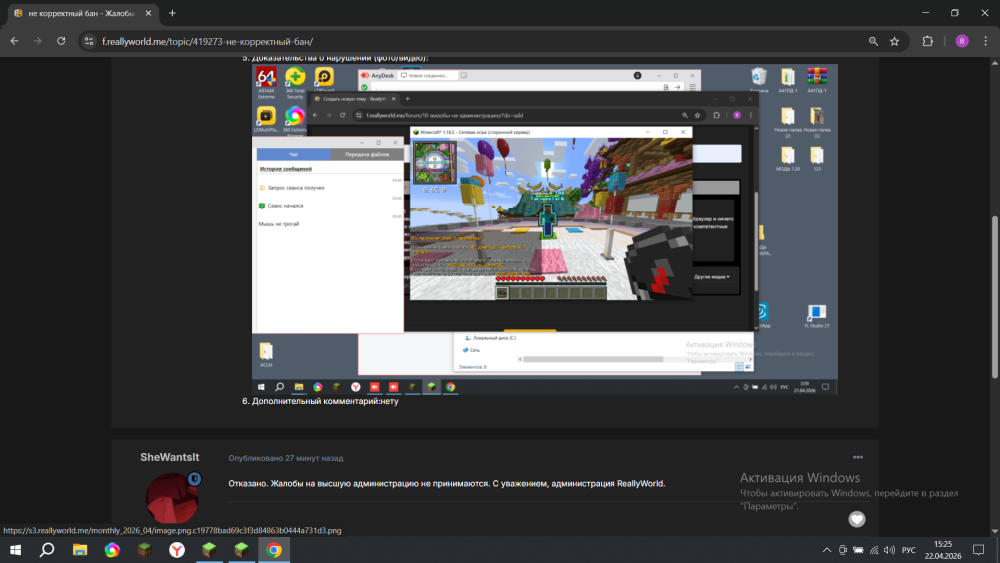1000x563 pixels.
Task: Open the Chrome profile avatar
Action: click(962, 41)
